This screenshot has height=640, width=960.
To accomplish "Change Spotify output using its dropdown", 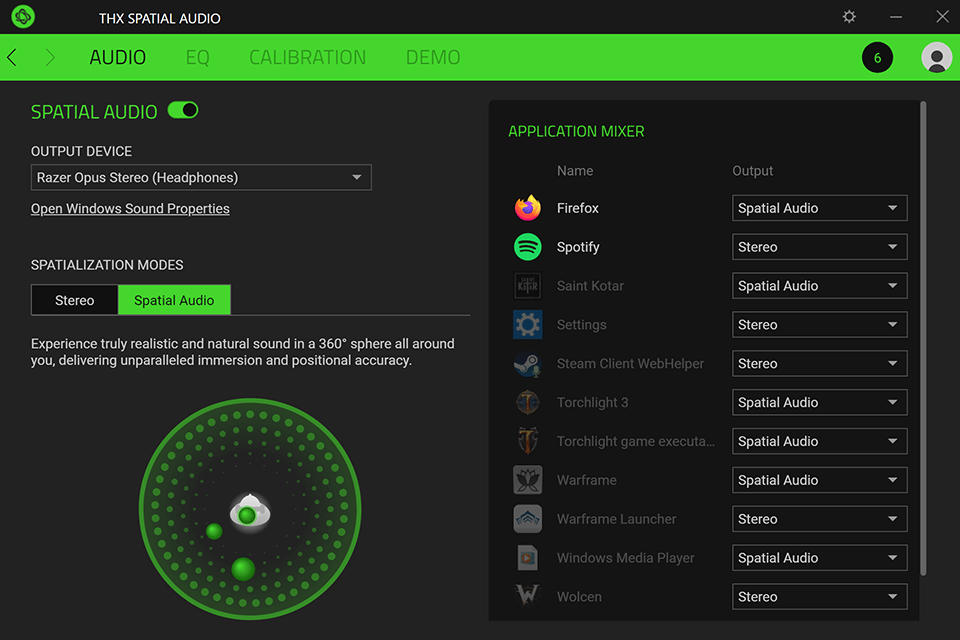I will coord(819,247).
